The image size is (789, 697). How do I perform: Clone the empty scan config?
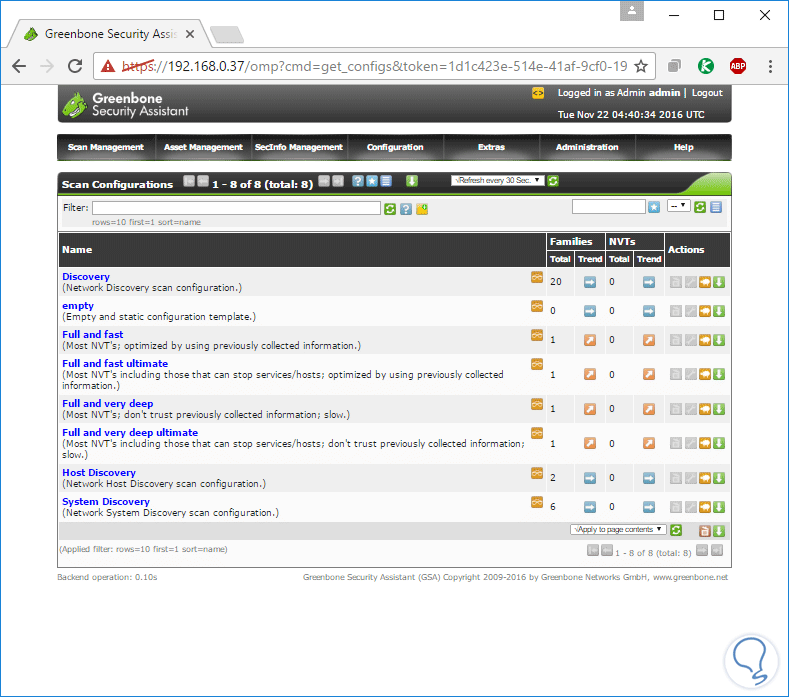(x=704, y=312)
